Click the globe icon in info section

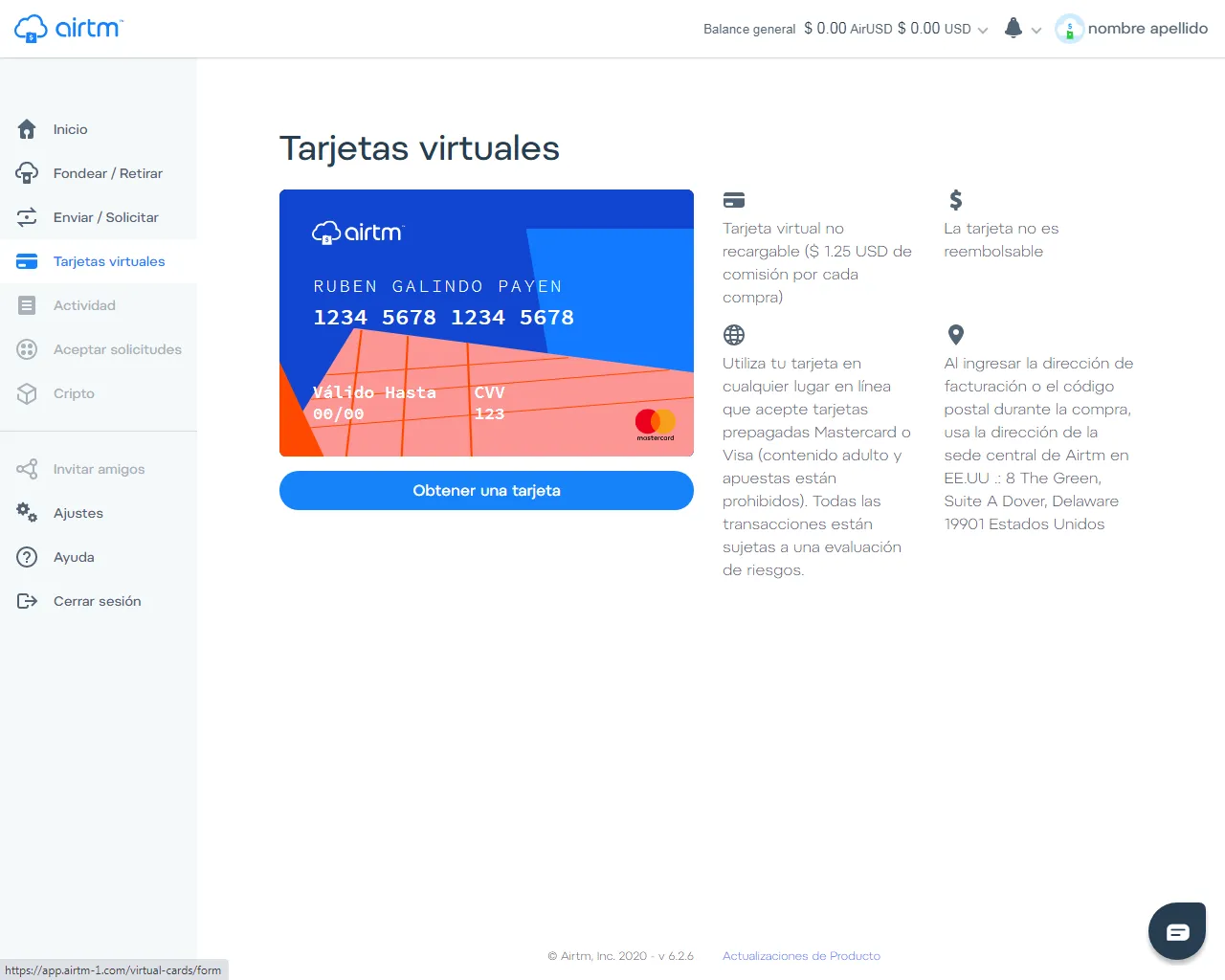734,335
